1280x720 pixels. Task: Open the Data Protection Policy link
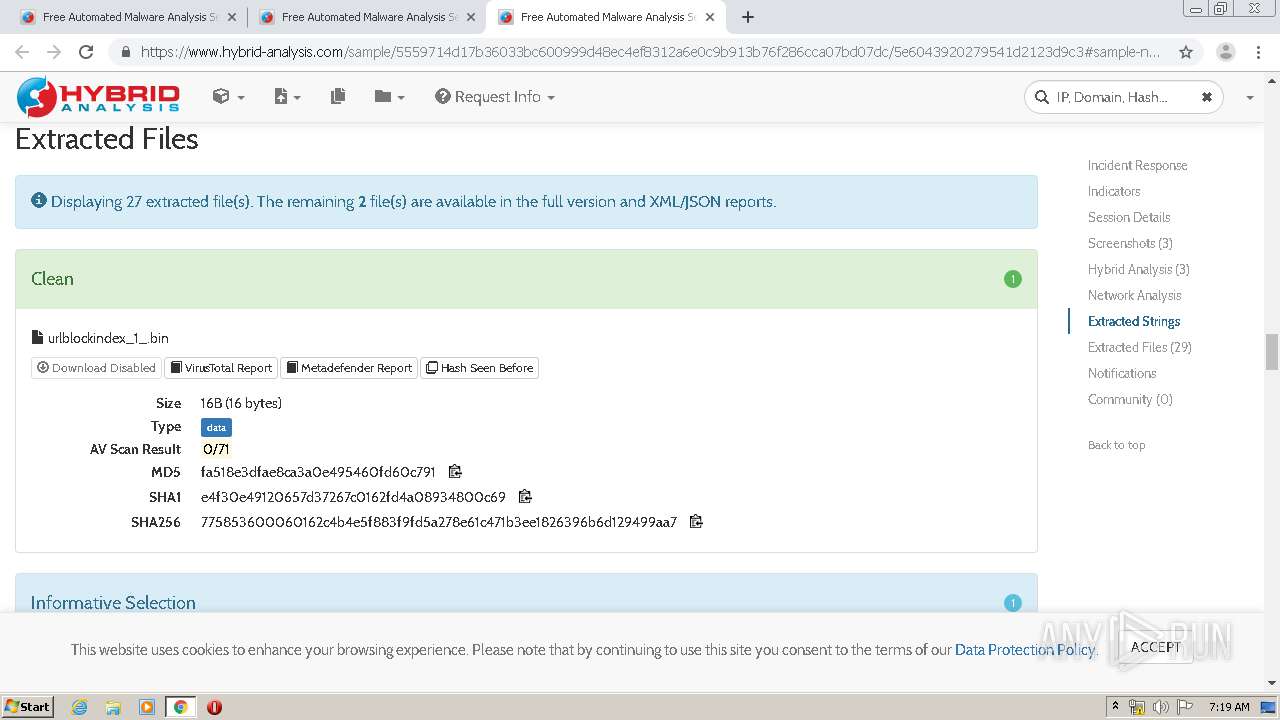1026,649
